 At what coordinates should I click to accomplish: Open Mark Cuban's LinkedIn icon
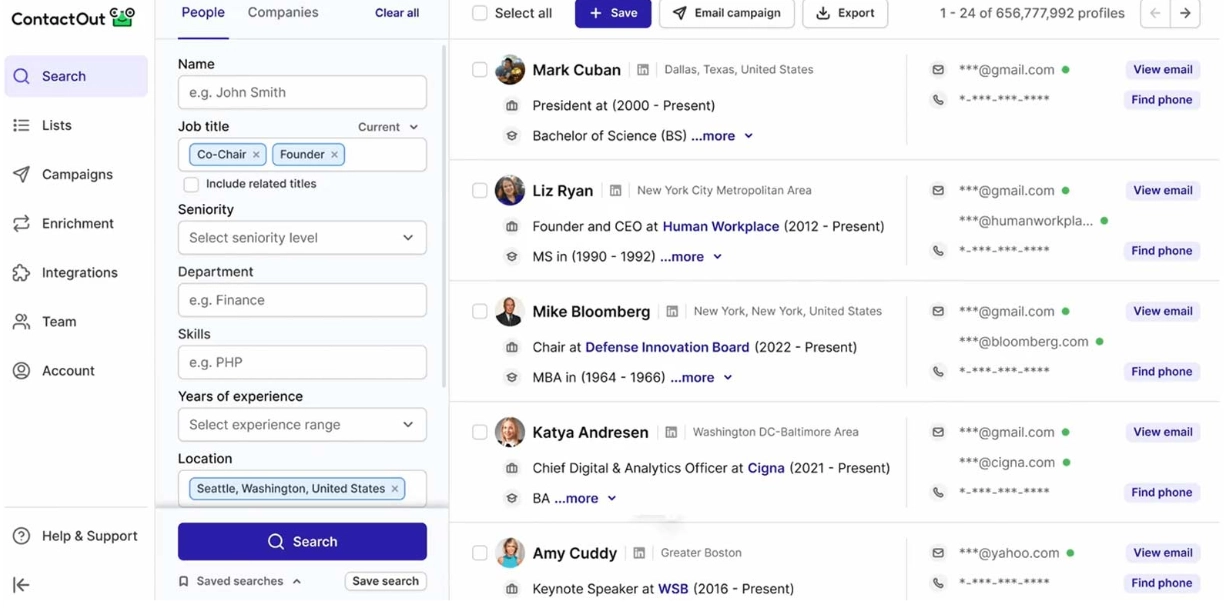(x=643, y=71)
